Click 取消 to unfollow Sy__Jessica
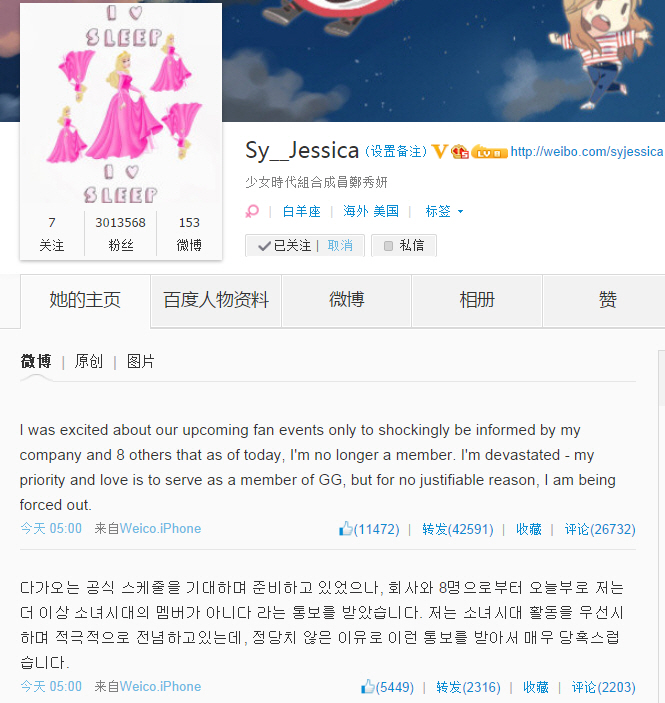 click(x=340, y=245)
